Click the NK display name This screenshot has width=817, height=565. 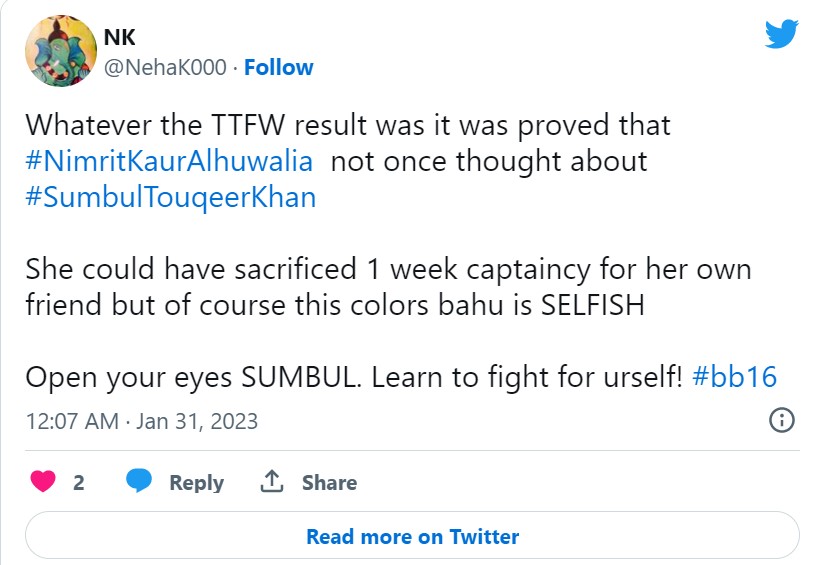120,37
